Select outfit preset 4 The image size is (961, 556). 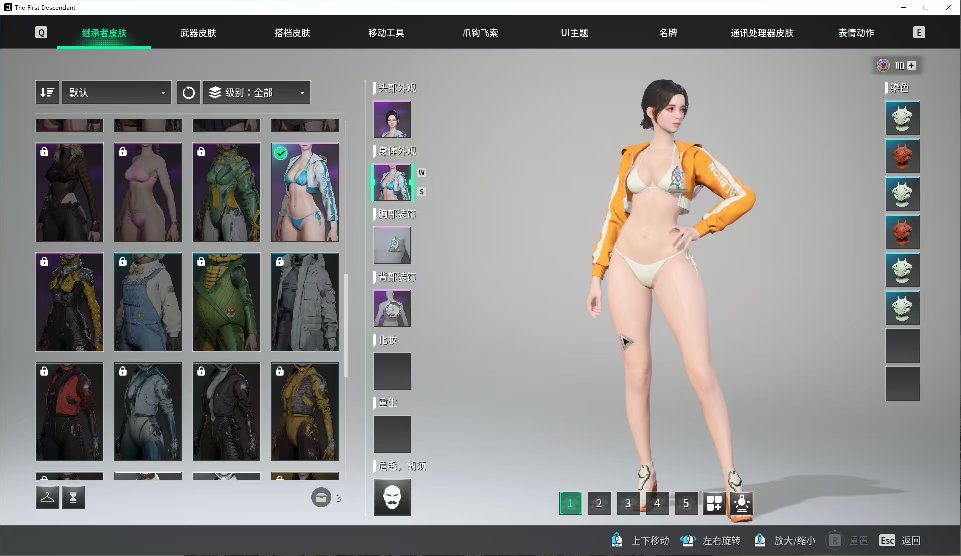pos(656,503)
